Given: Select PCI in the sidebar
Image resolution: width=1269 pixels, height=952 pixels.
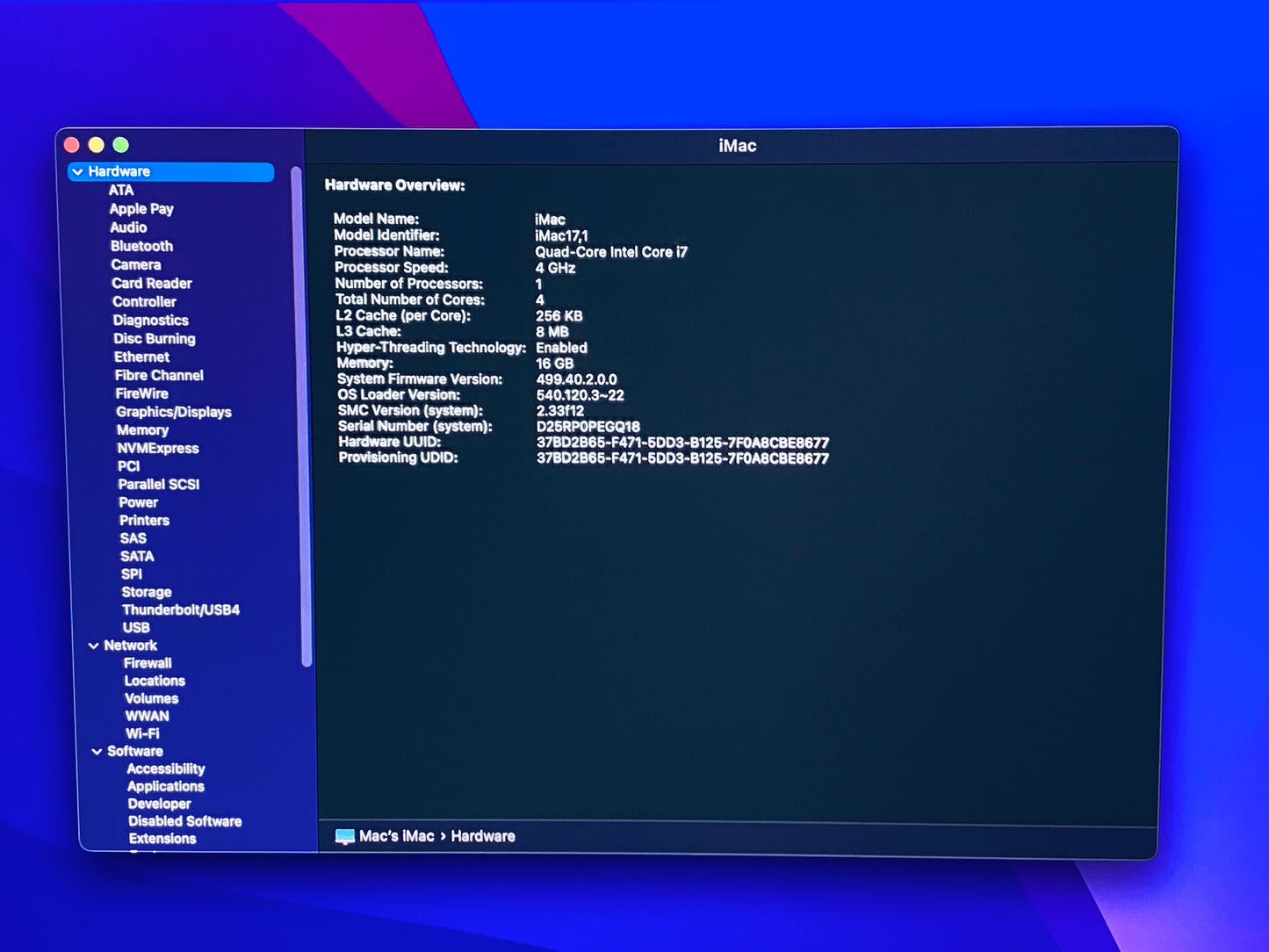Looking at the screenshot, I should 129,466.
